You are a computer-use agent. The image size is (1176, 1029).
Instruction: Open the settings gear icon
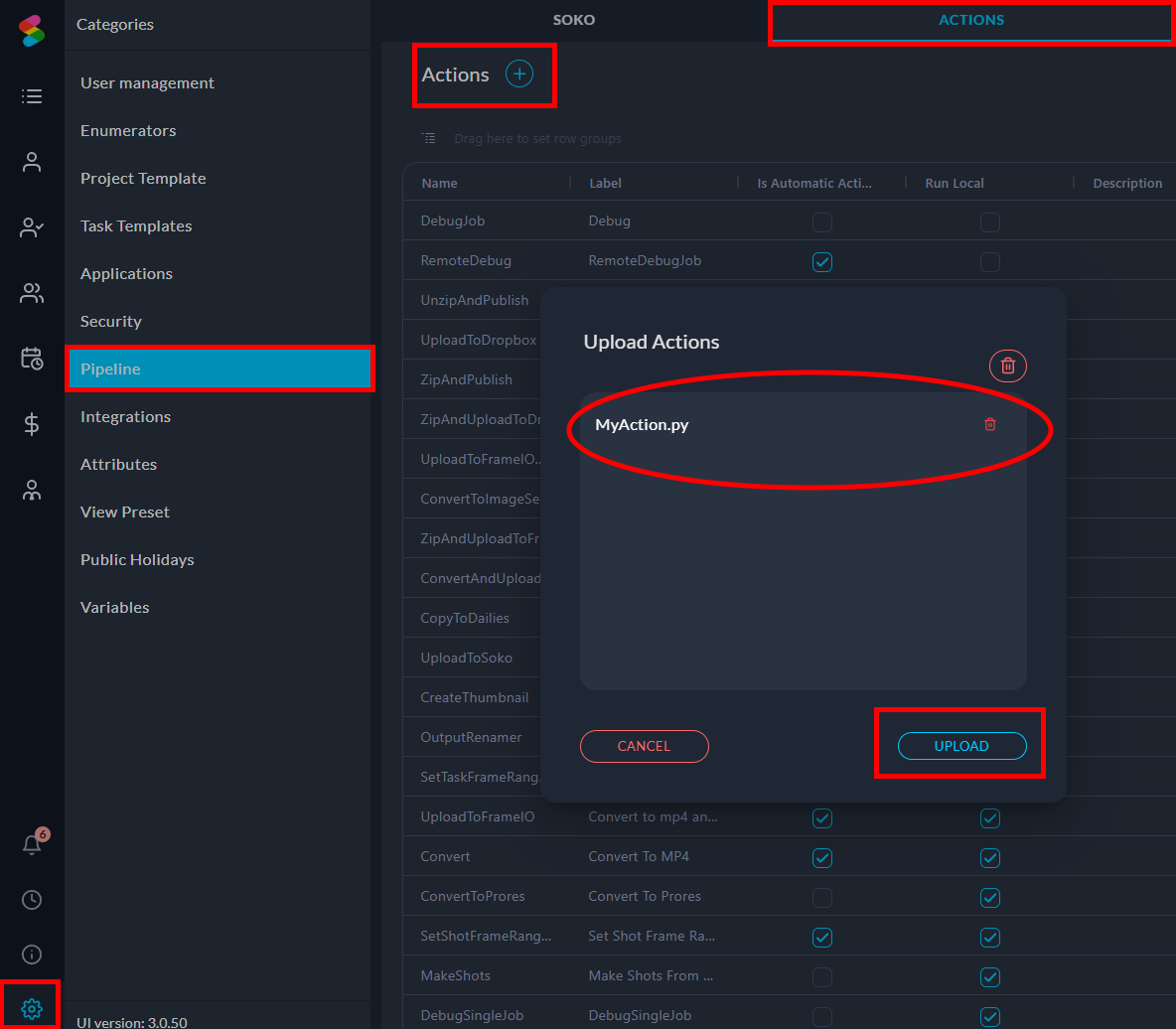pos(32,1008)
